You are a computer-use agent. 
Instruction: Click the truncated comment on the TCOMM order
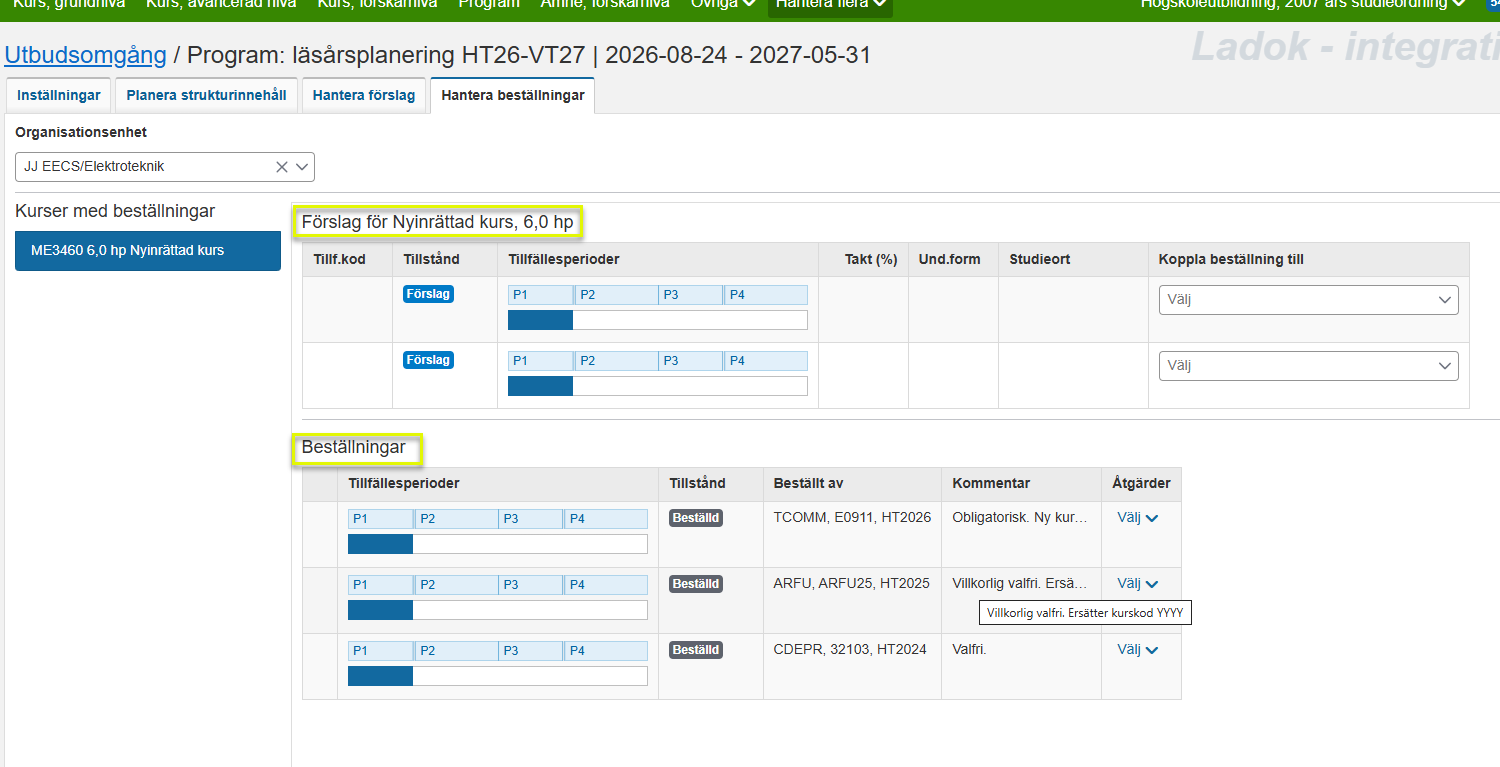click(1019, 518)
